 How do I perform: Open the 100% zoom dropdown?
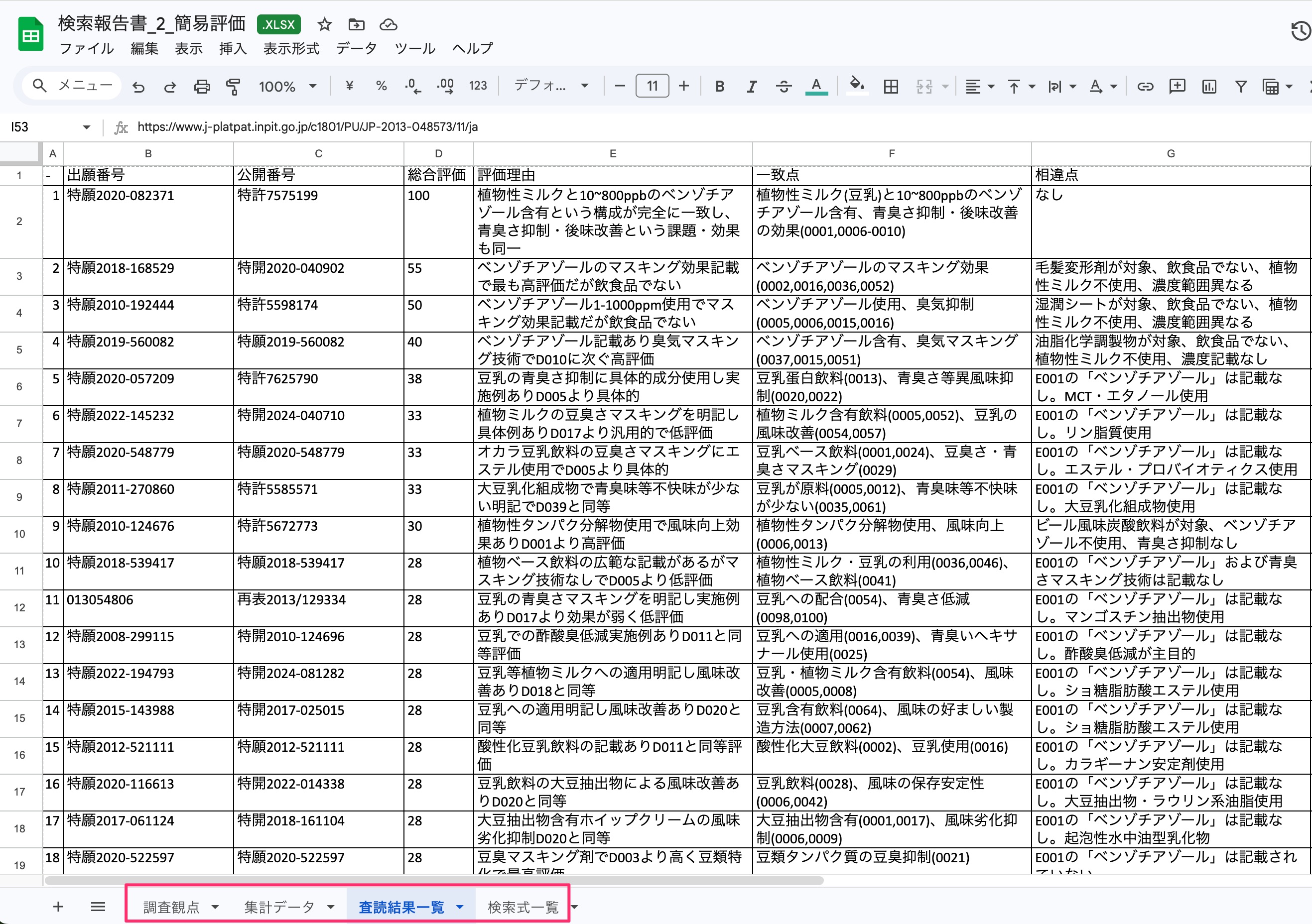287,86
